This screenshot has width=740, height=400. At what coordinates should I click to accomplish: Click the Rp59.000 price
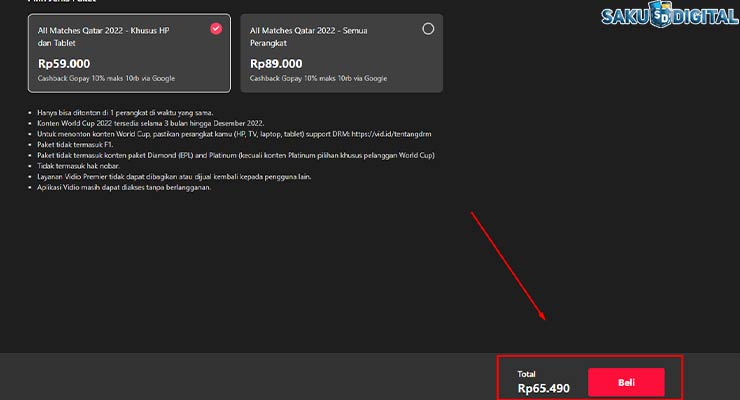62,62
